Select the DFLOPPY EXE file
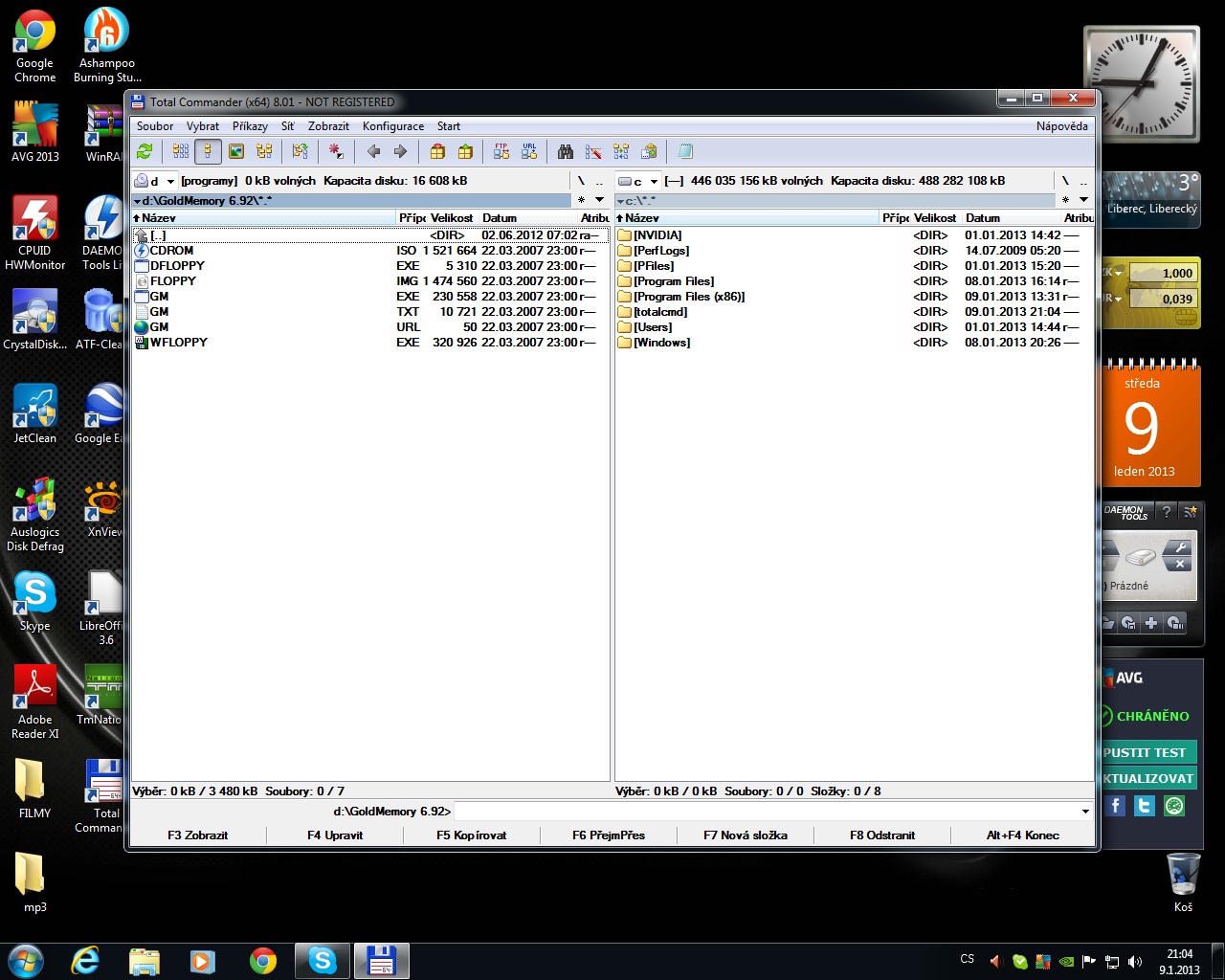 click(370, 266)
